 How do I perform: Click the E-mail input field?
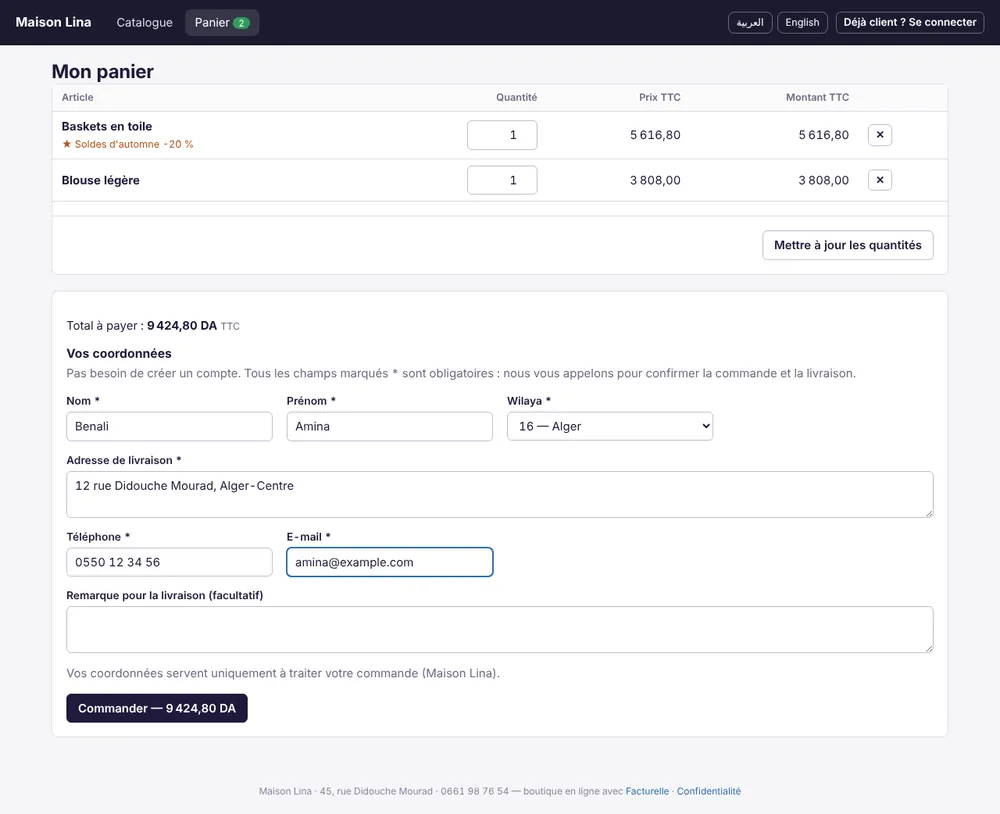(390, 562)
